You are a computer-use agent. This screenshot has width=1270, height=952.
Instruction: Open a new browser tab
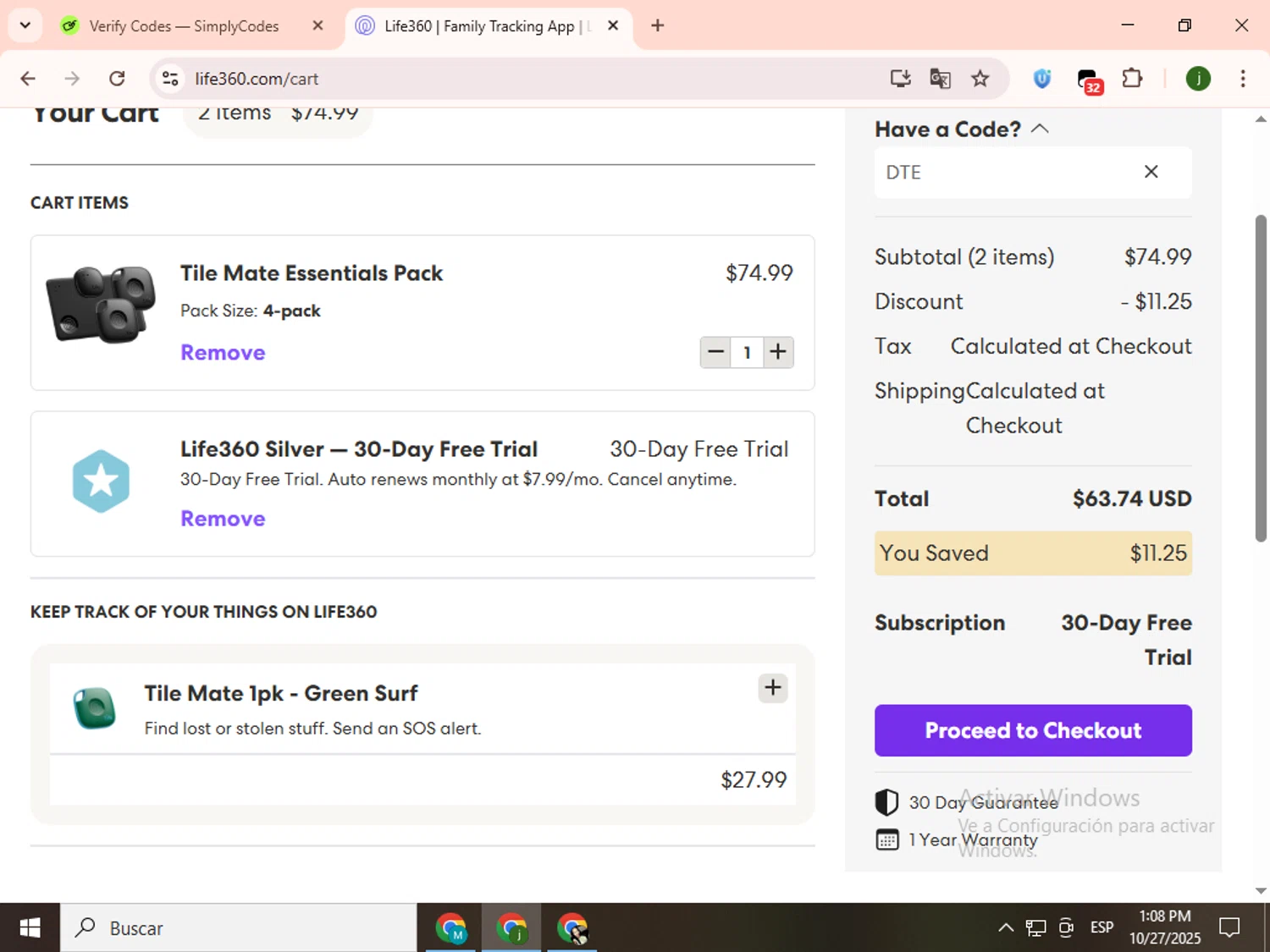[x=657, y=25]
